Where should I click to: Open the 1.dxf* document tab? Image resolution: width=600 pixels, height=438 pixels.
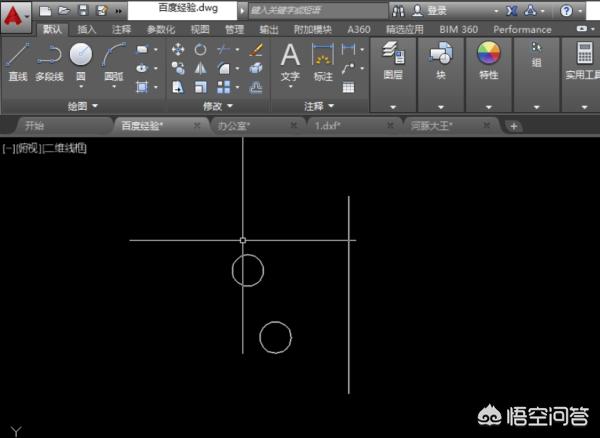[329, 126]
